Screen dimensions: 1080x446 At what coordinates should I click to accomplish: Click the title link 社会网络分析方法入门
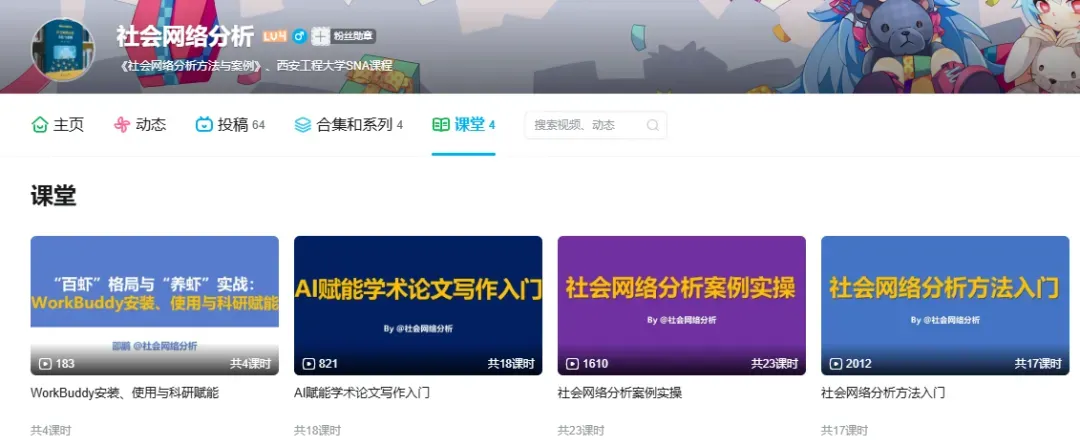click(x=883, y=394)
